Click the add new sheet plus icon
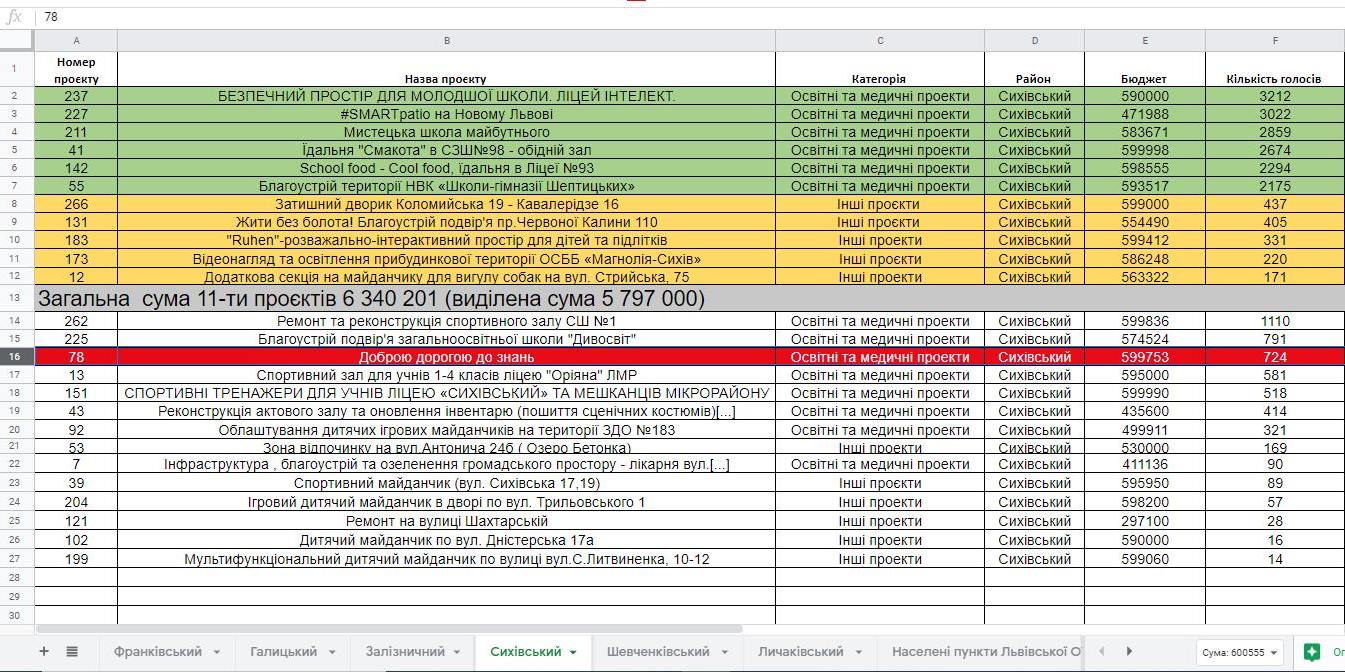The image size is (1345, 672). [43, 651]
